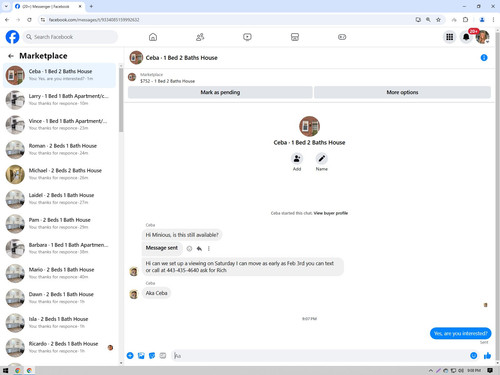Viewport: 500px width, 375px height.
Task: Open the account profile picture menu
Action: (x=482, y=37)
